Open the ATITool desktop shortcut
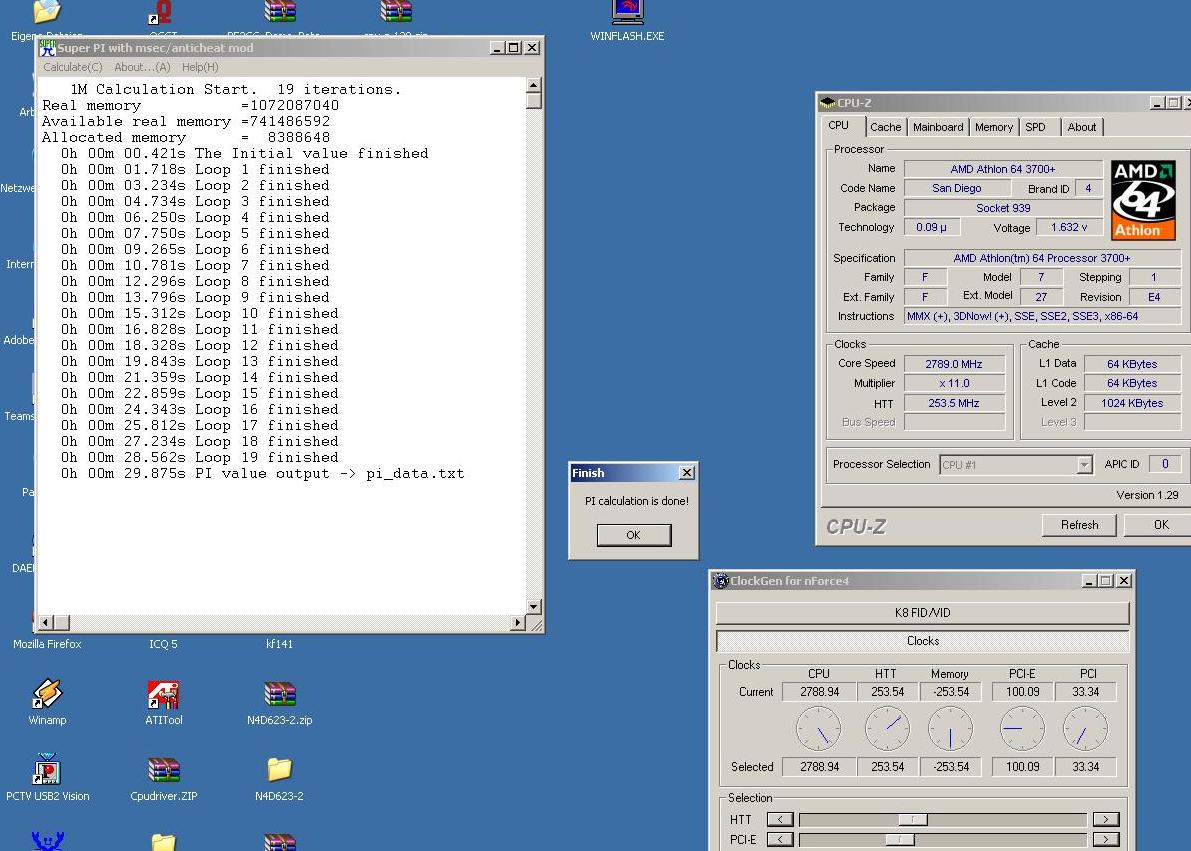 (x=163, y=696)
